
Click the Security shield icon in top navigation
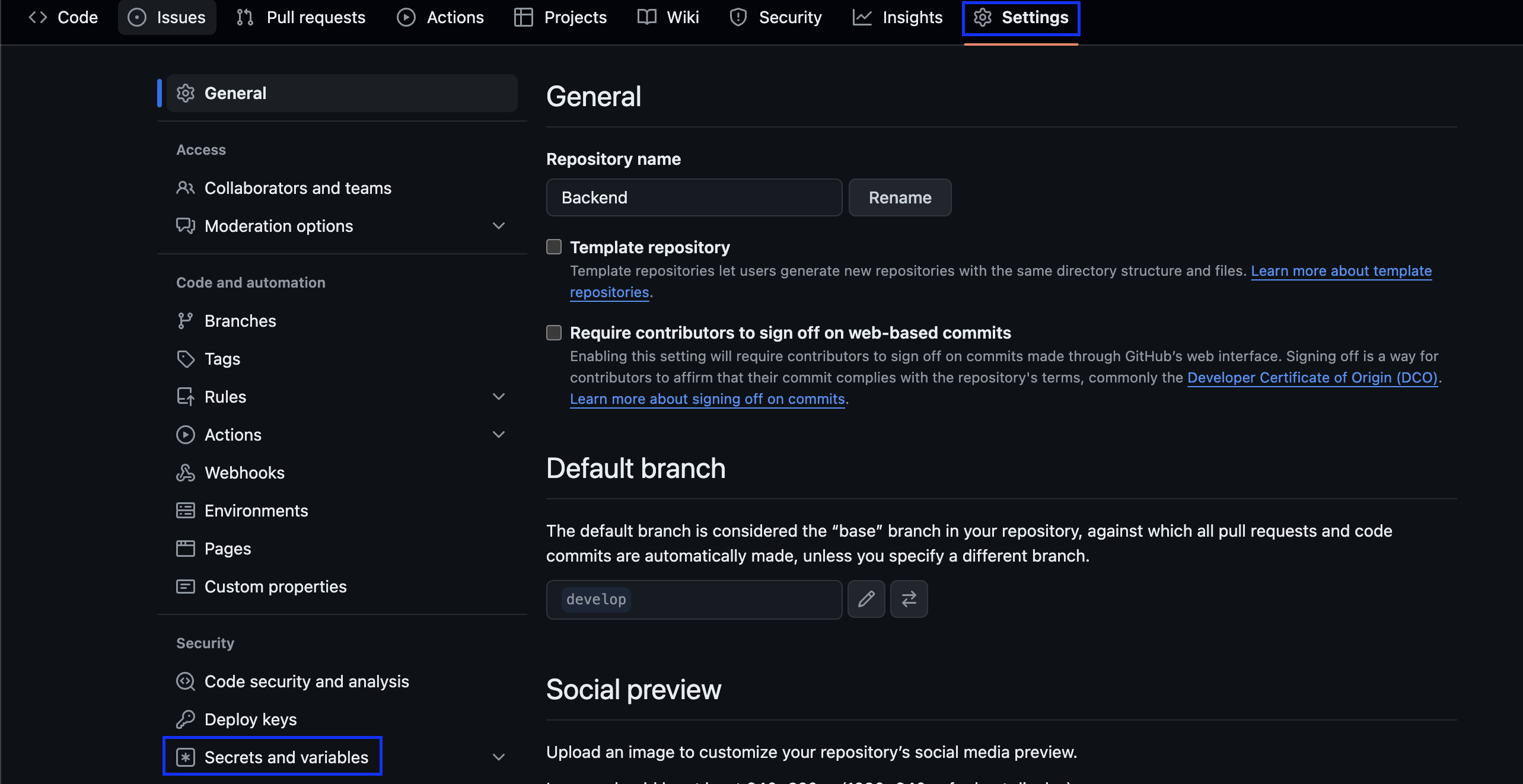(738, 17)
